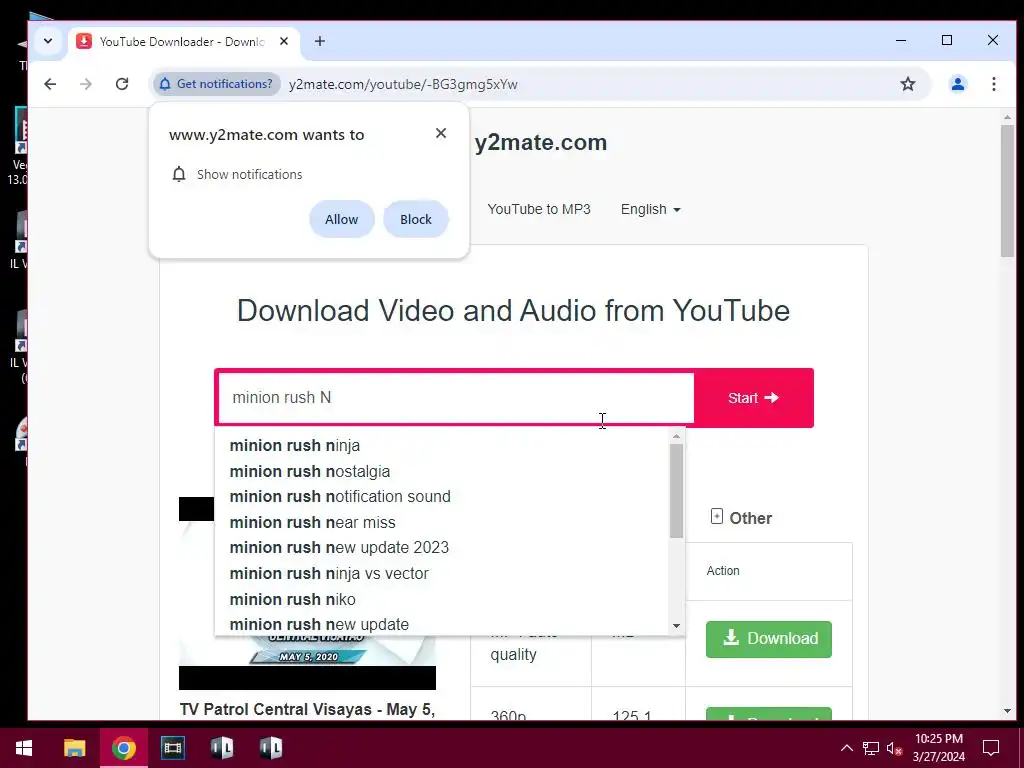Click the network tray icon
Screen dimensions: 1024x768
coord(871,748)
